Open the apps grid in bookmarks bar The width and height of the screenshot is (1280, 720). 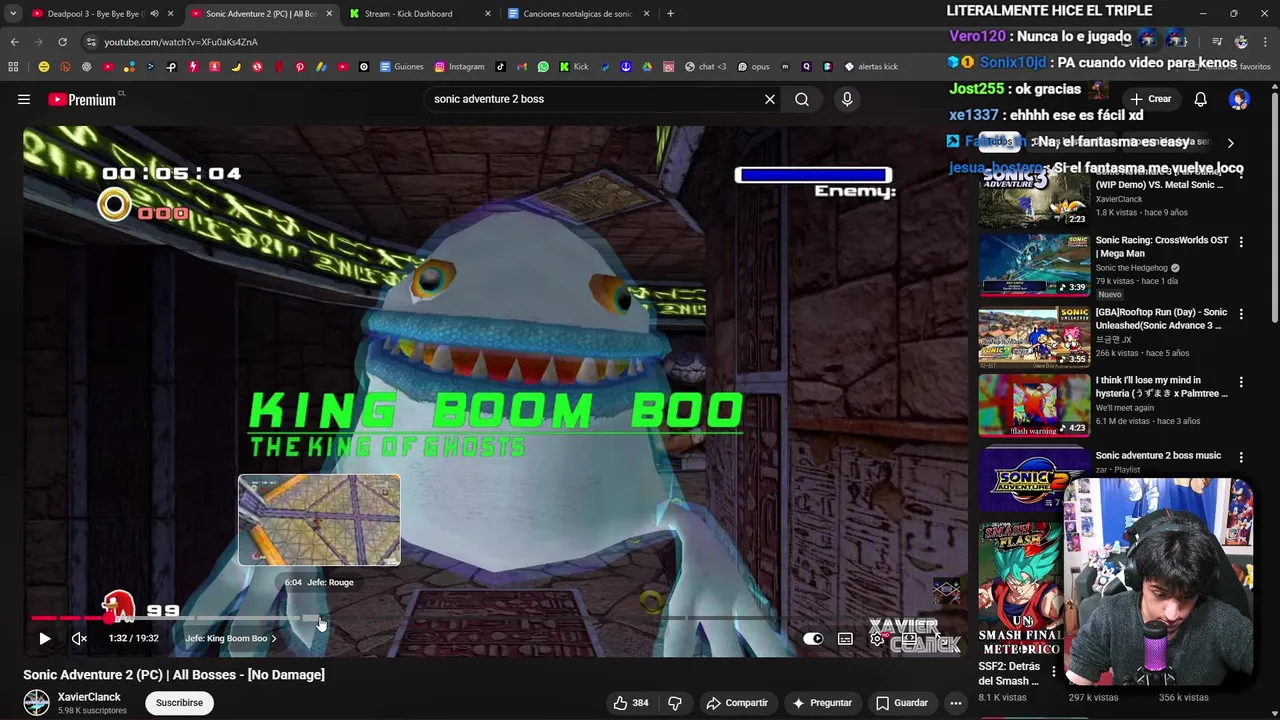pyautogui.click(x=13, y=67)
